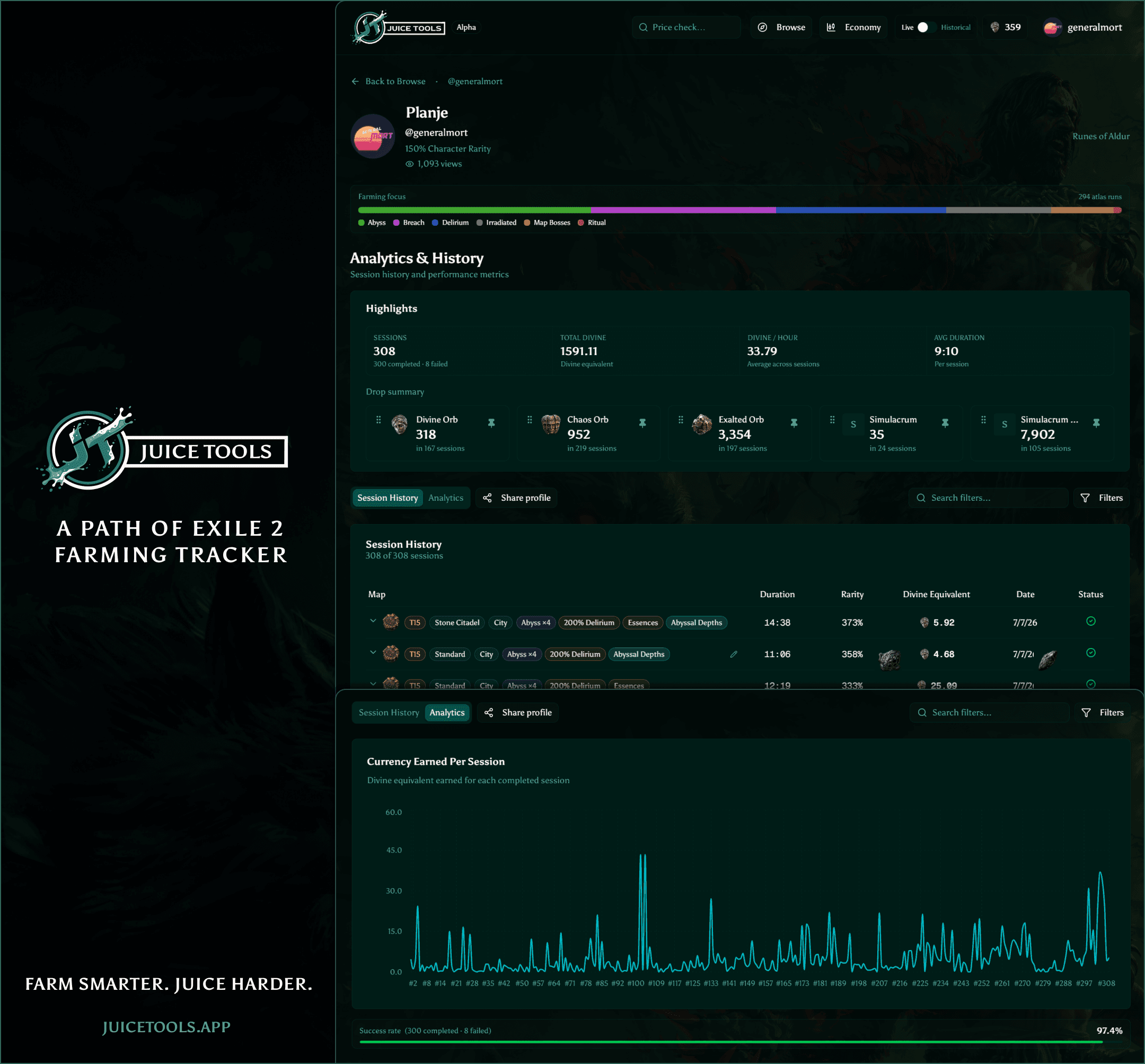Viewport: 1145px width, 1064px height.
Task: Focus the Price check search field
Action: tap(686, 27)
